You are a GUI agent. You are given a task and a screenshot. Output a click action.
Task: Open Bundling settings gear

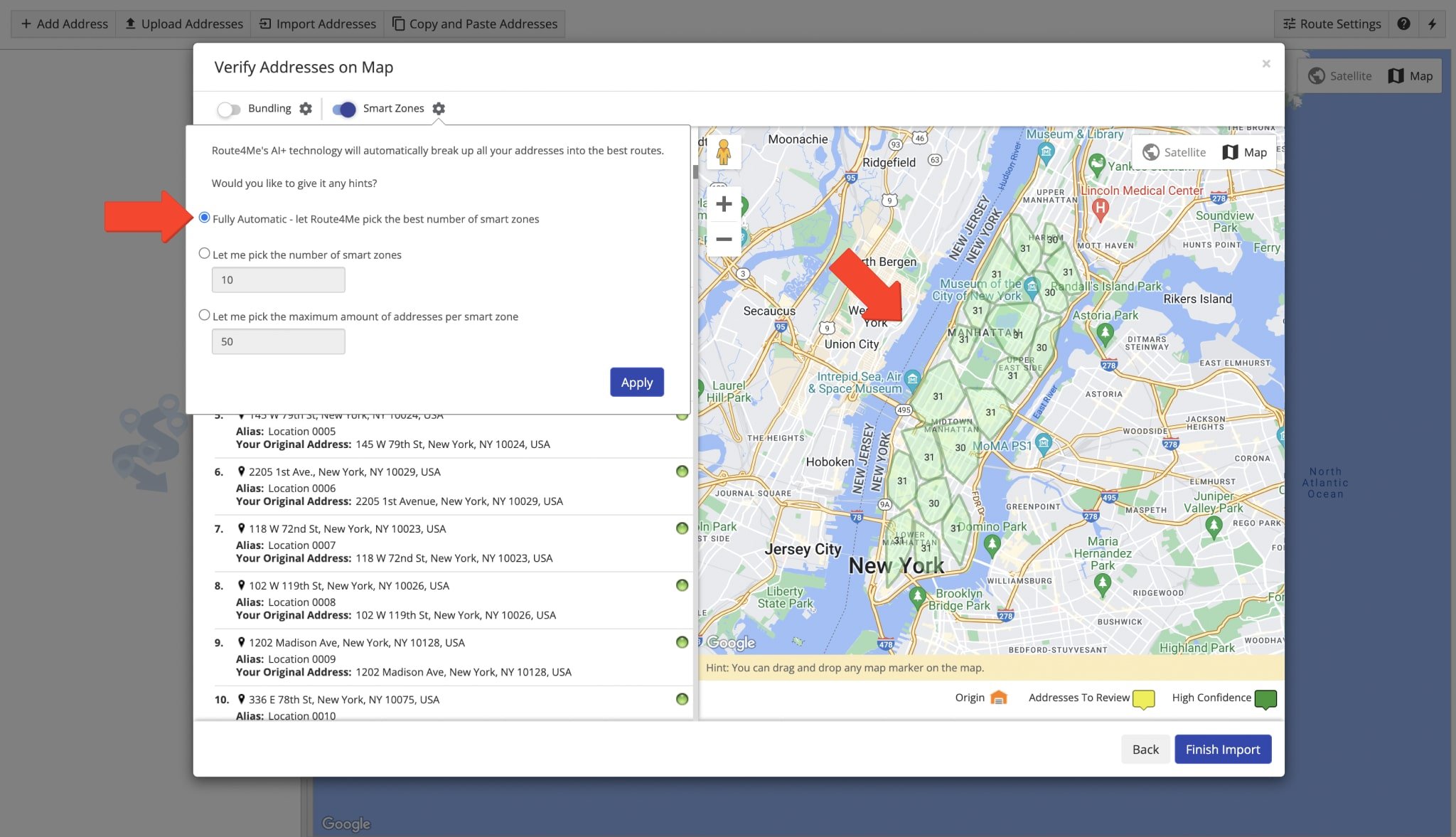306,109
